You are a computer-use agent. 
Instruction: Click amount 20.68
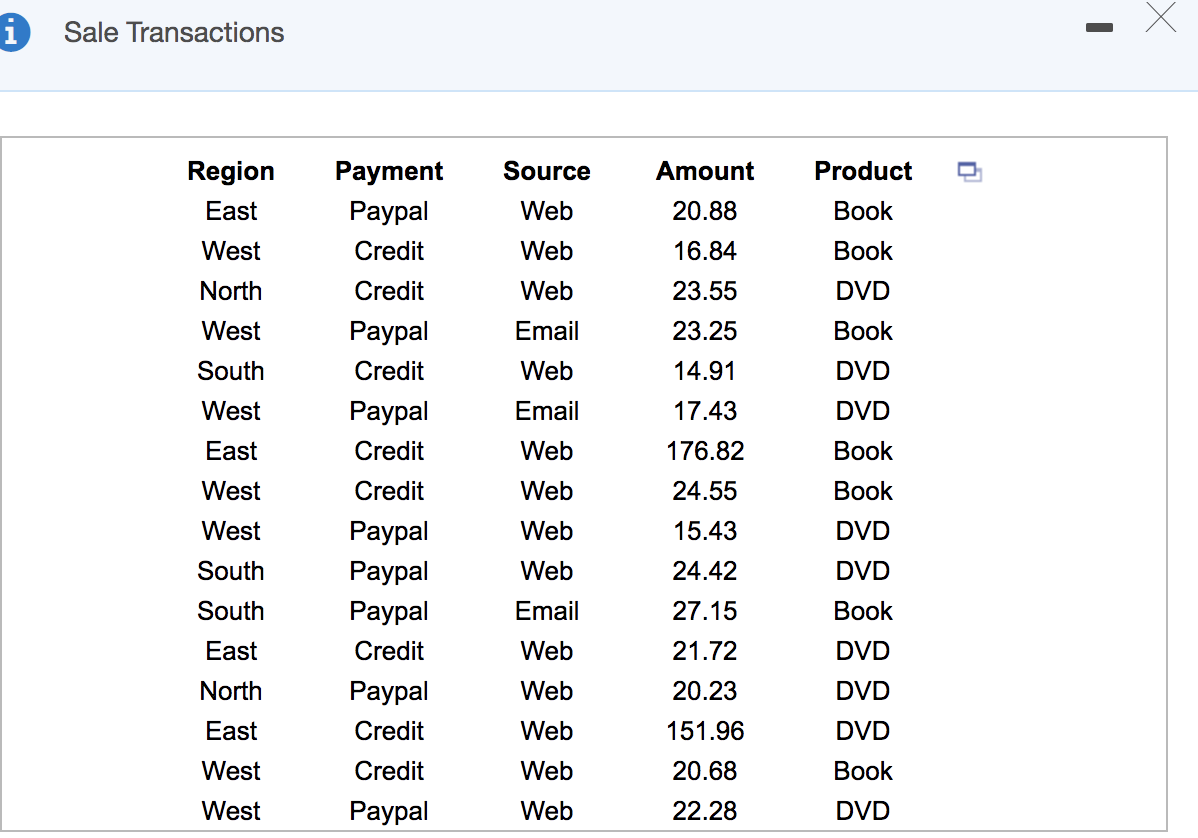(x=704, y=771)
